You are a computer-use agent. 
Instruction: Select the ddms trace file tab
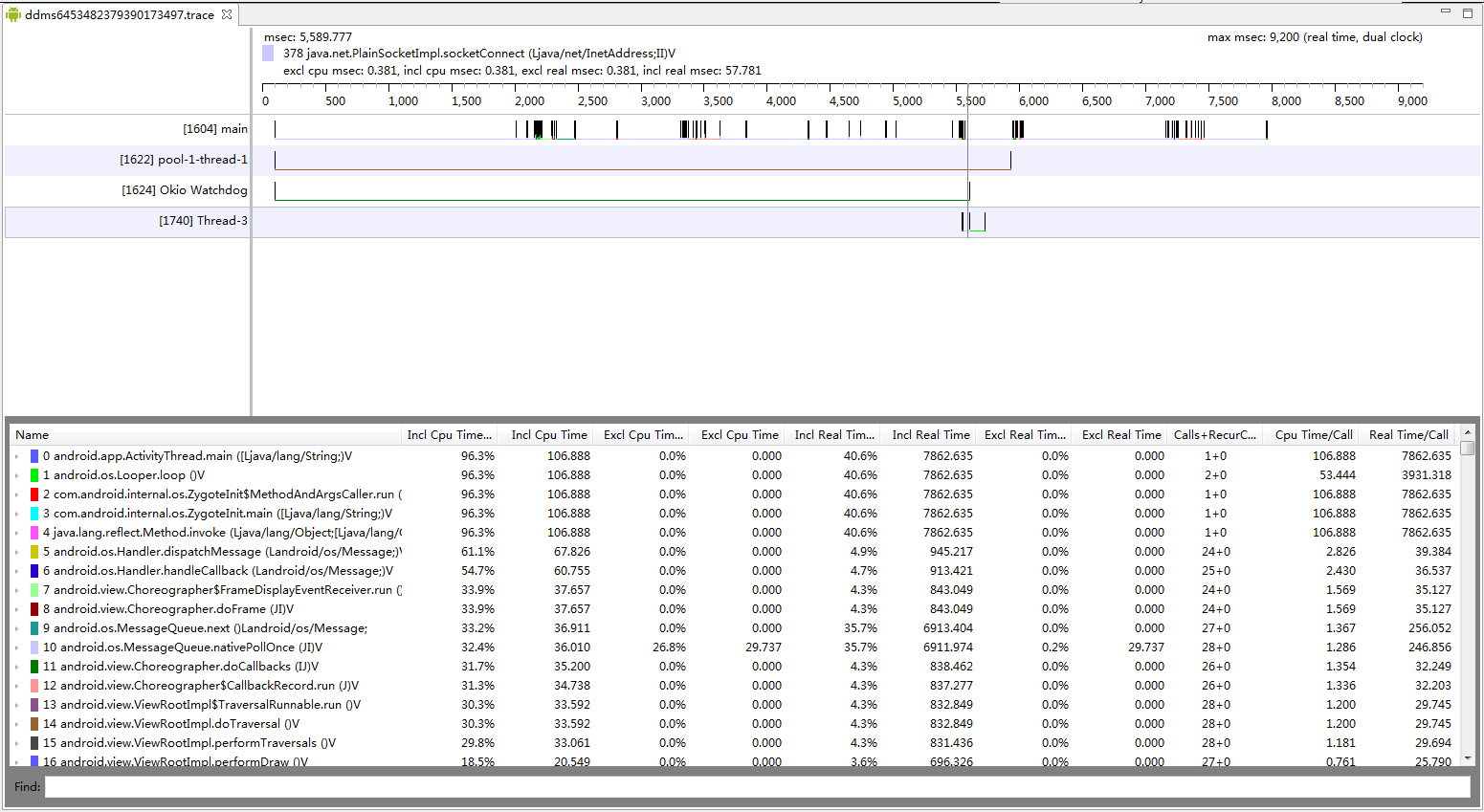[x=120, y=14]
